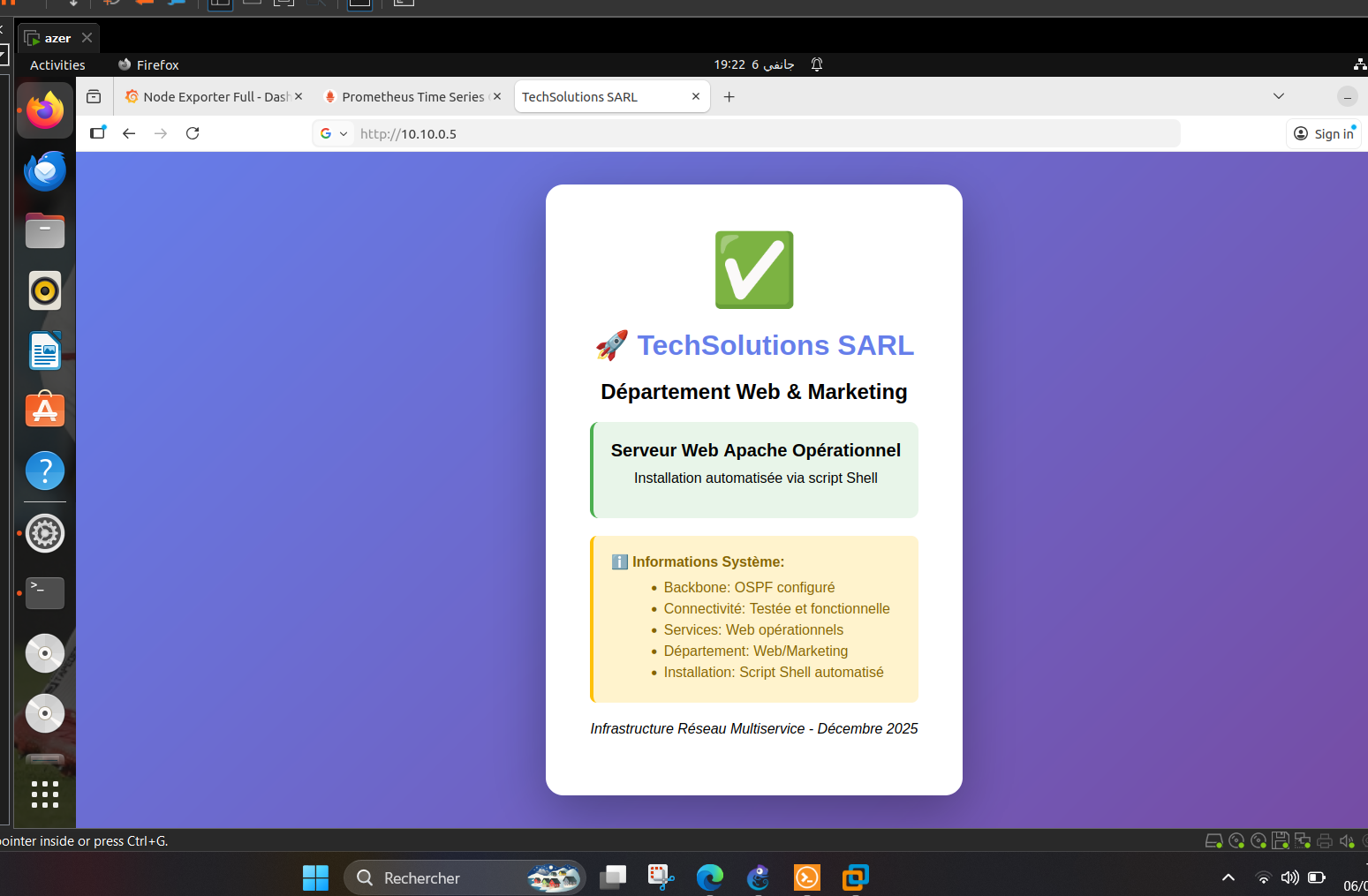Expand the list all tabs chevron

(x=1279, y=96)
